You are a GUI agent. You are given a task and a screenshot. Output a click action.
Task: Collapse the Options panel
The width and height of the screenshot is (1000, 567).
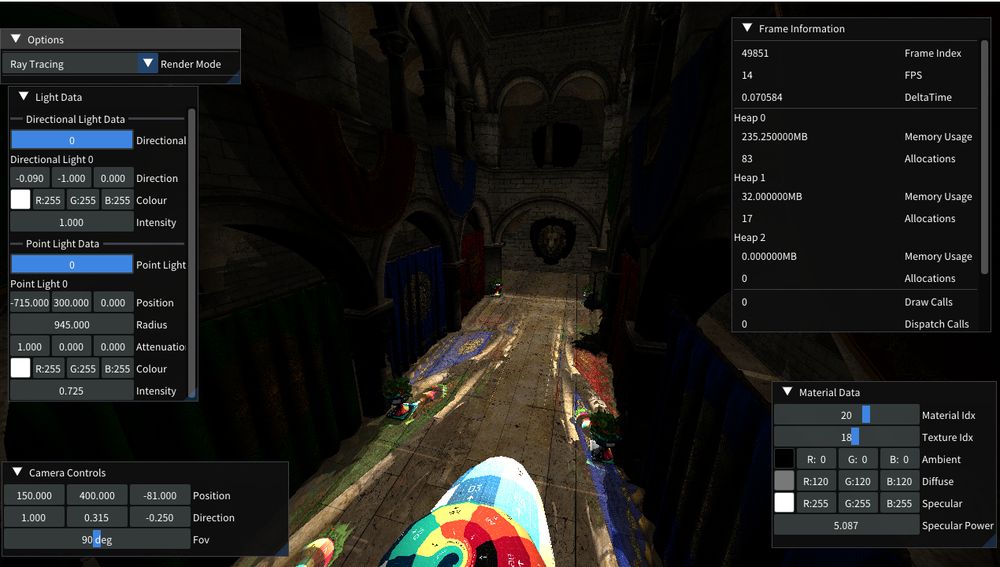point(16,39)
